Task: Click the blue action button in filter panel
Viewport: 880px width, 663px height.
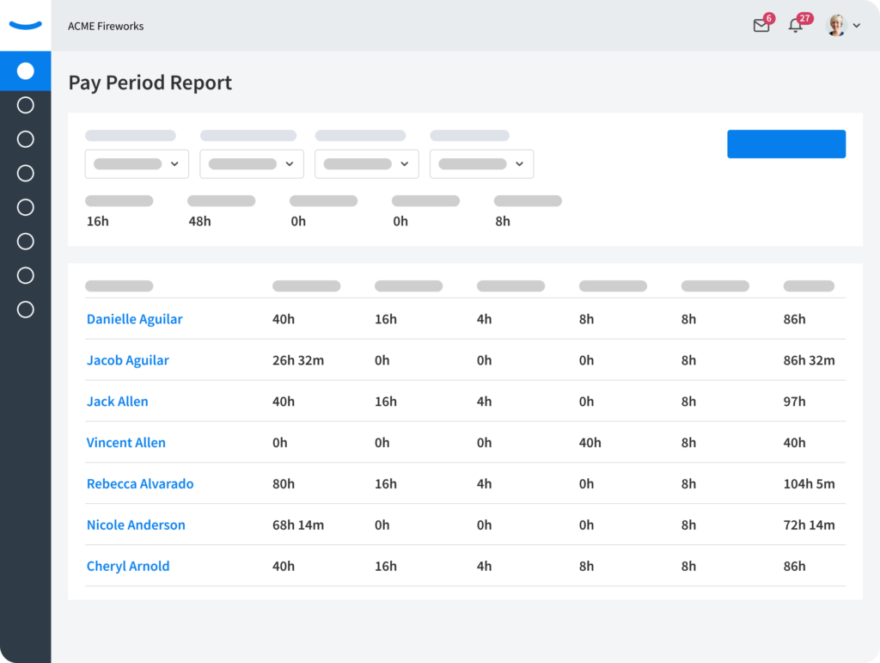Action: (x=786, y=144)
